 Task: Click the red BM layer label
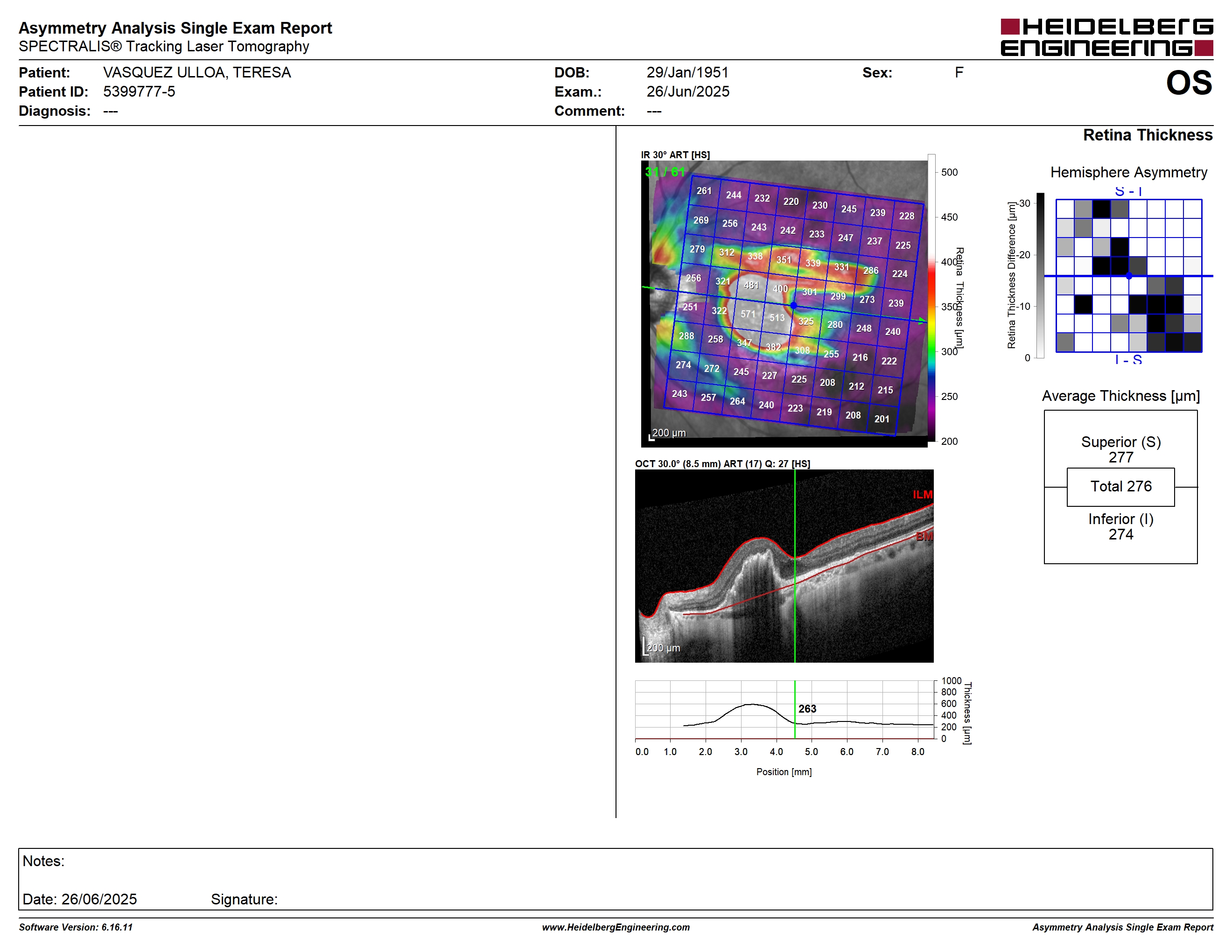(924, 536)
